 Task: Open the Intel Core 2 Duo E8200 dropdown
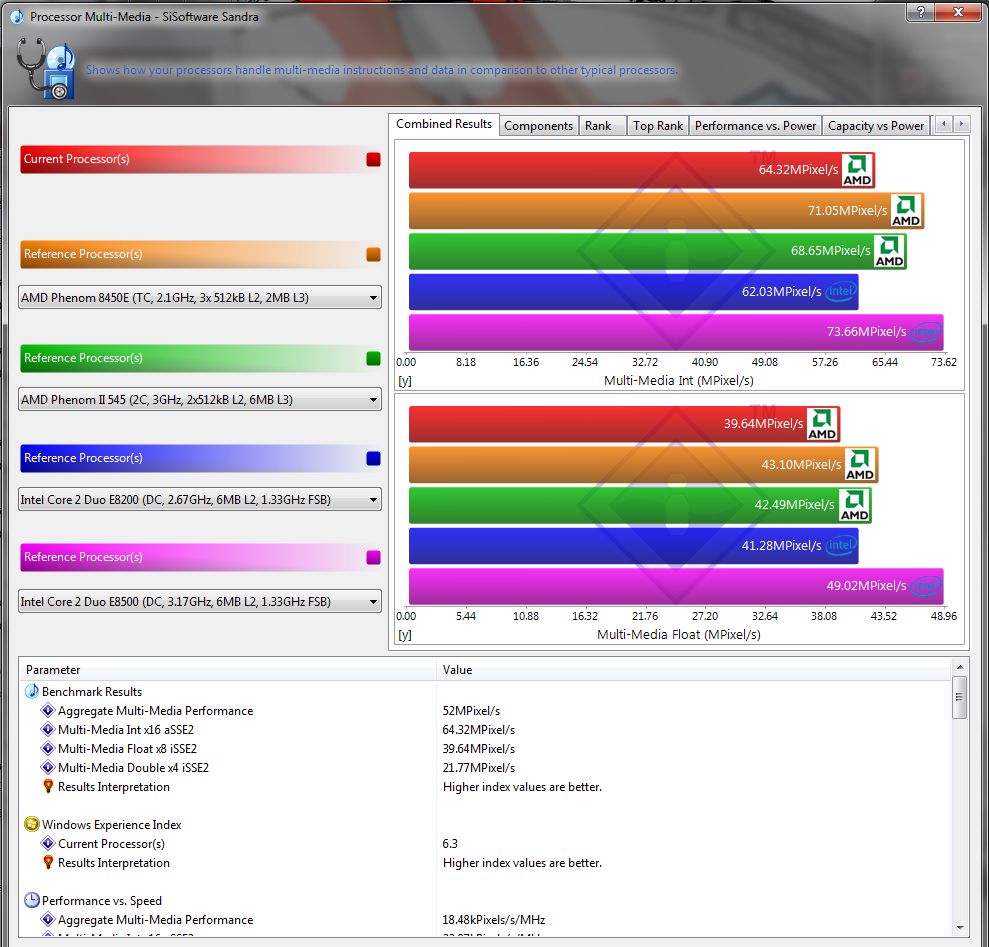(x=200, y=500)
